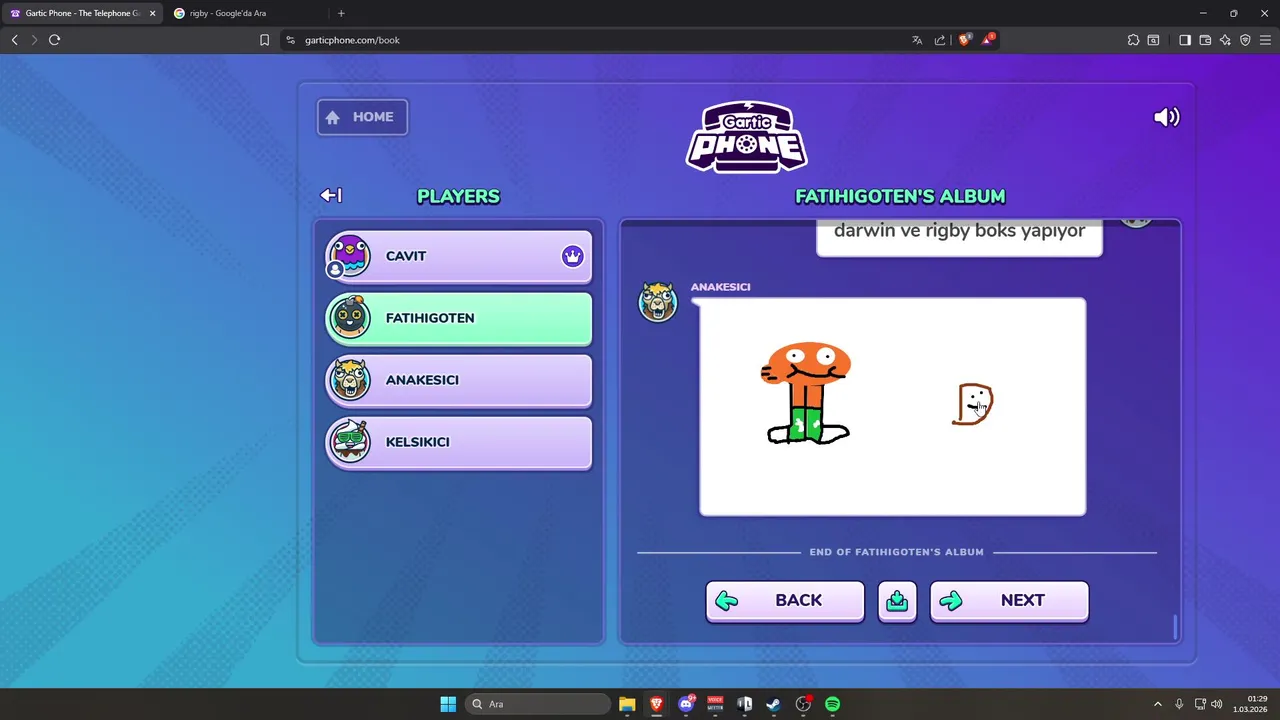1280x720 pixels.
Task: Select player CAVIT in the list
Action: point(459,256)
